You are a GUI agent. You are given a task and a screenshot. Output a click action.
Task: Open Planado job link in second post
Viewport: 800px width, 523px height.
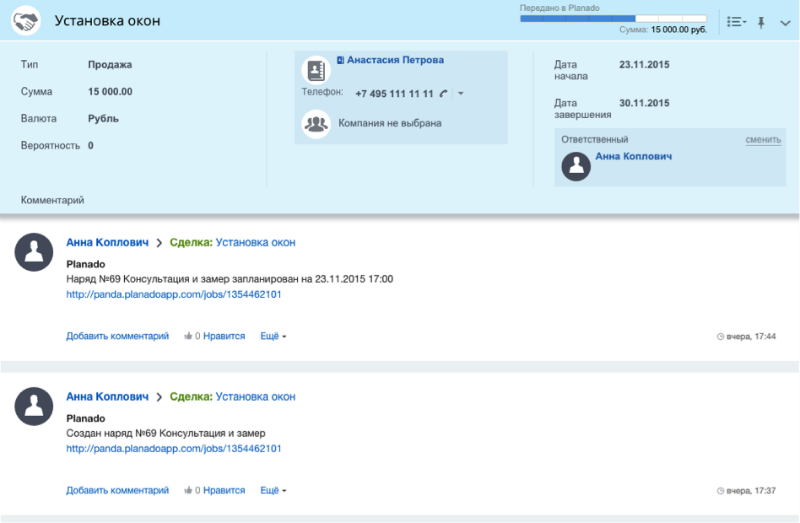173,449
